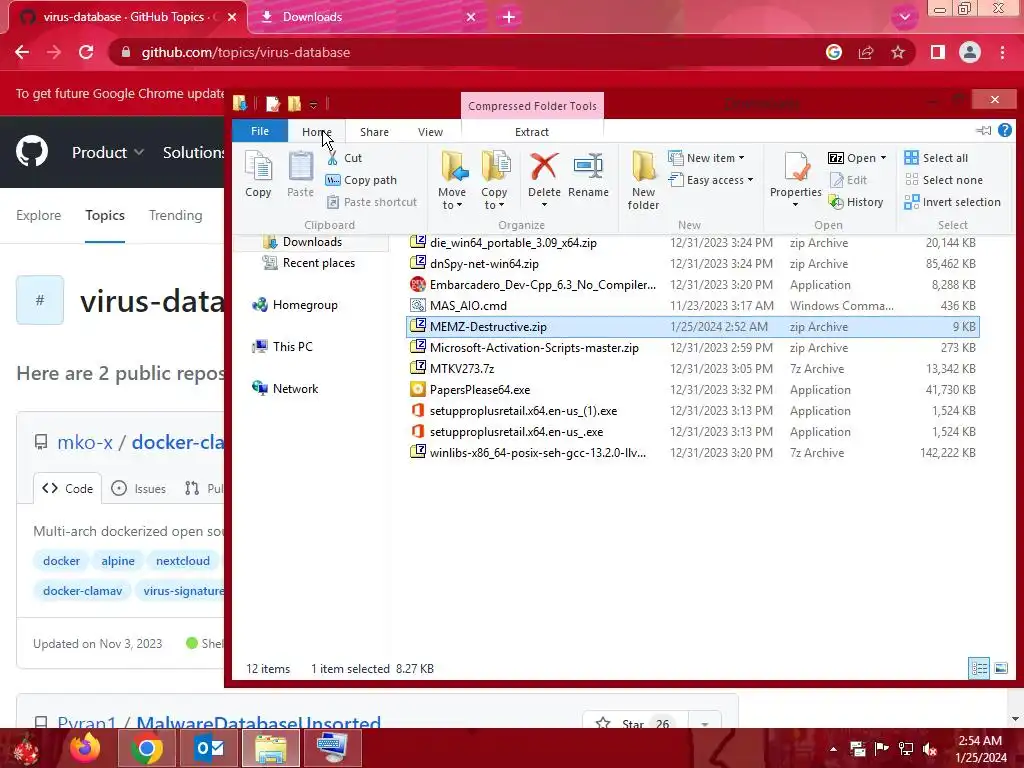Click the blue Explorer help icon
The height and width of the screenshot is (768, 1024).
coord(1005,131)
